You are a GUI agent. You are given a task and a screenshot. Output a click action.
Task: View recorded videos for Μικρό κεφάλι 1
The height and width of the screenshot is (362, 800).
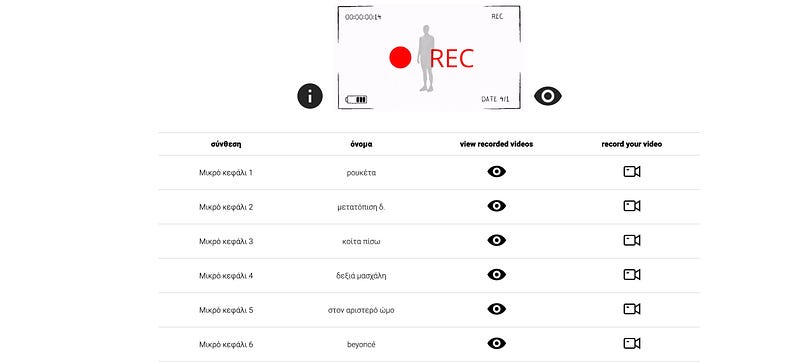click(496, 172)
